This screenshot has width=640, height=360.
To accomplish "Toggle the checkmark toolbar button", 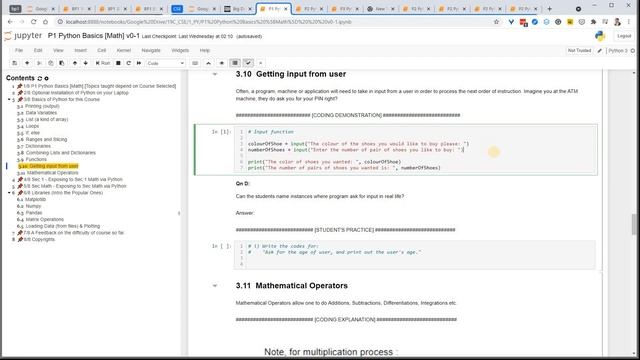I will [248, 63].
